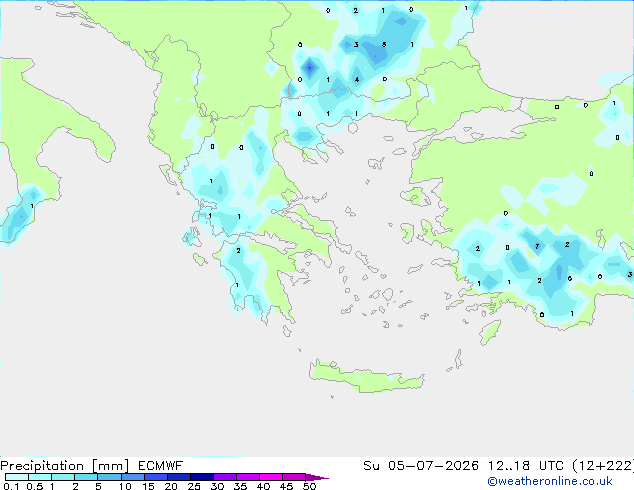Click the 'Precipitation [mm]' title text

(64, 466)
